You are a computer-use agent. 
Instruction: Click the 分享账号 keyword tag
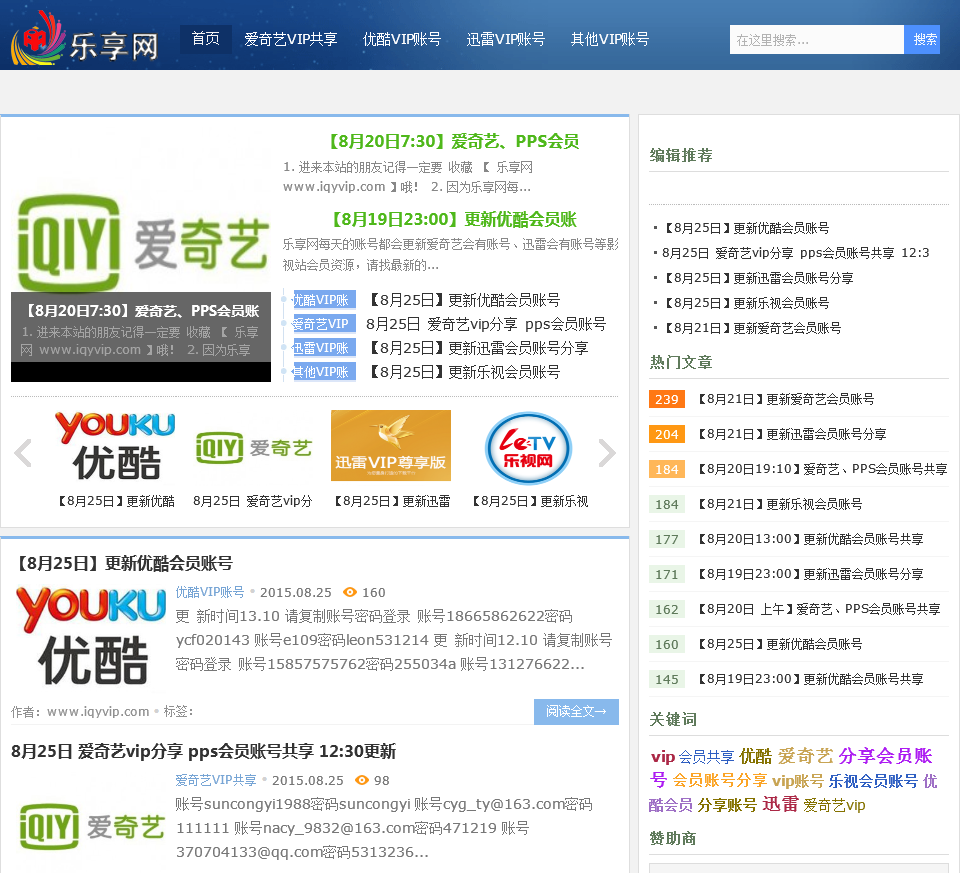tap(727, 805)
